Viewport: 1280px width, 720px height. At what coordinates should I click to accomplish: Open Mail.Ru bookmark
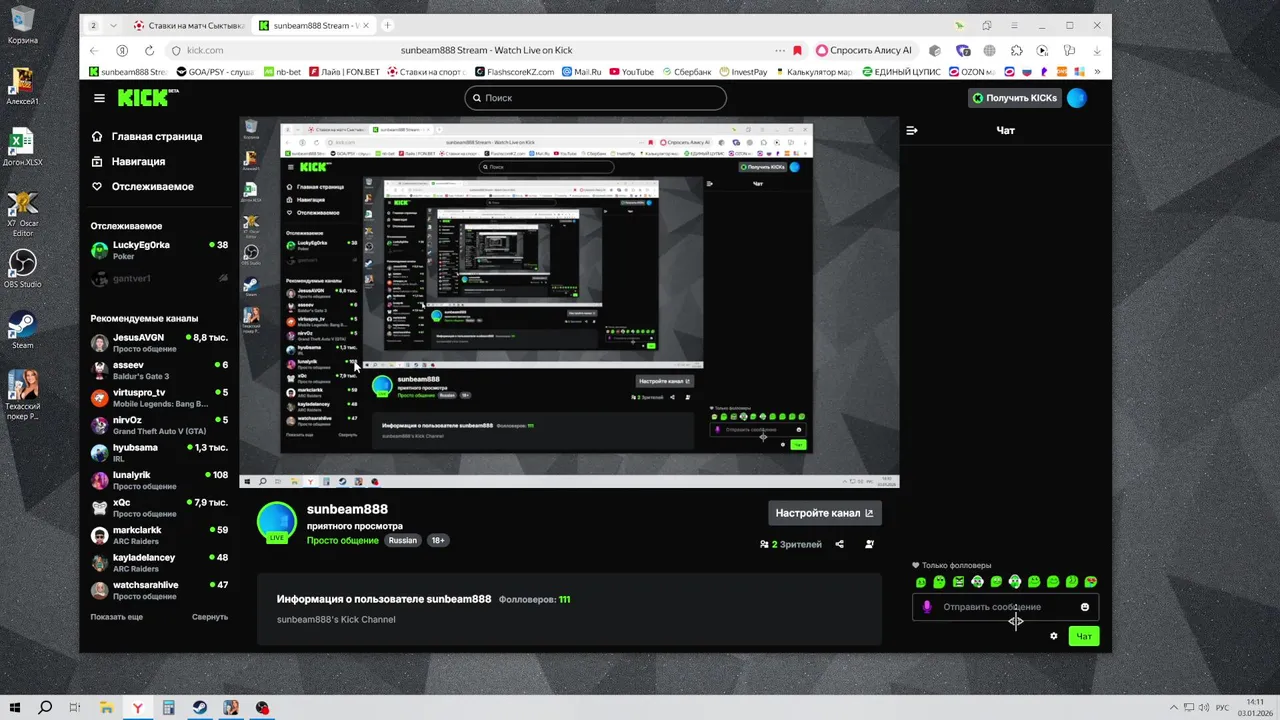pyautogui.click(x=583, y=72)
